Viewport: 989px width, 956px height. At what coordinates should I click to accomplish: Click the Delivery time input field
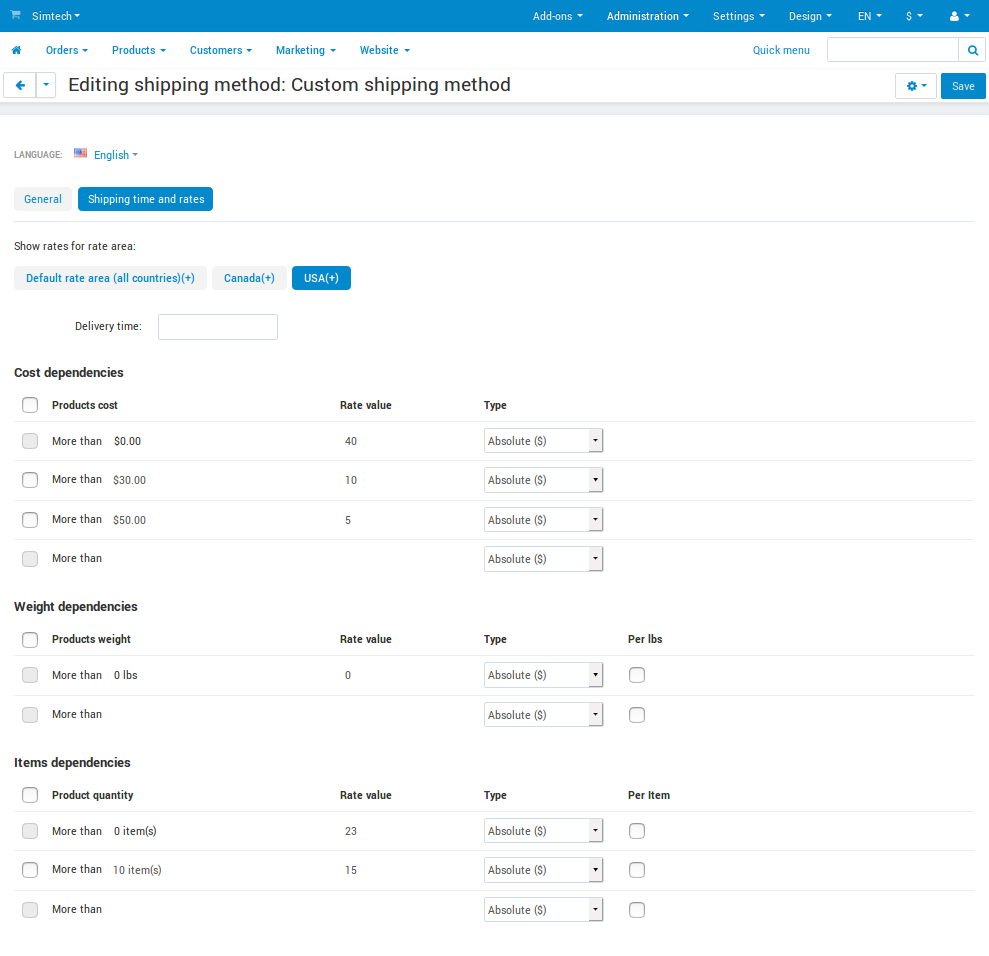click(218, 327)
